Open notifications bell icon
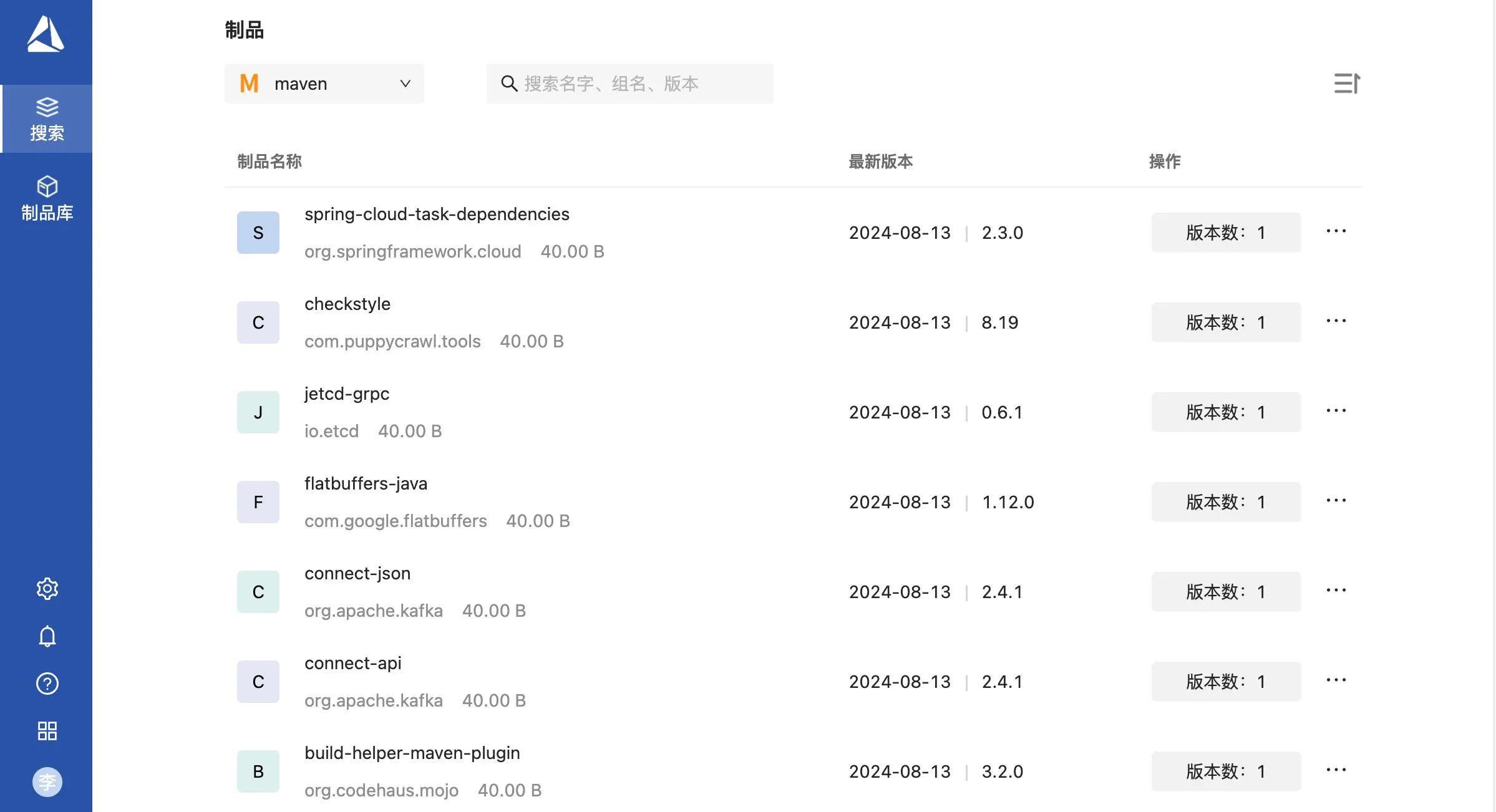This screenshot has height=812, width=1496. (47, 636)
